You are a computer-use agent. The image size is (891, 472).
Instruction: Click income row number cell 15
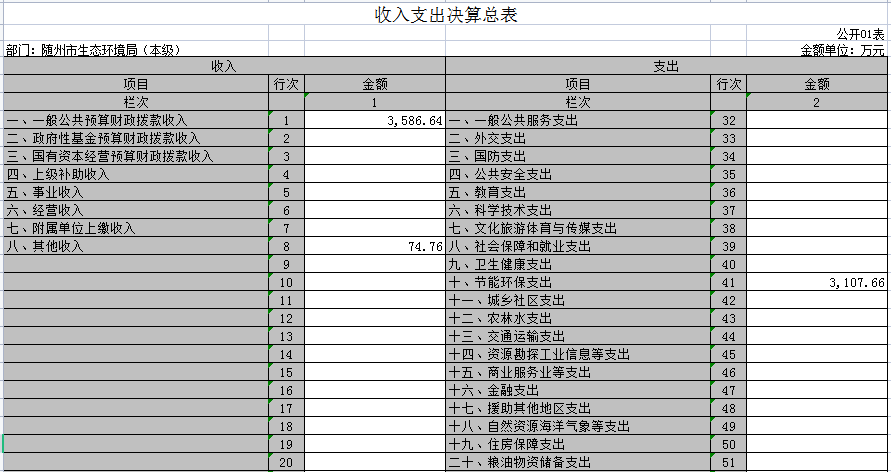286,372
